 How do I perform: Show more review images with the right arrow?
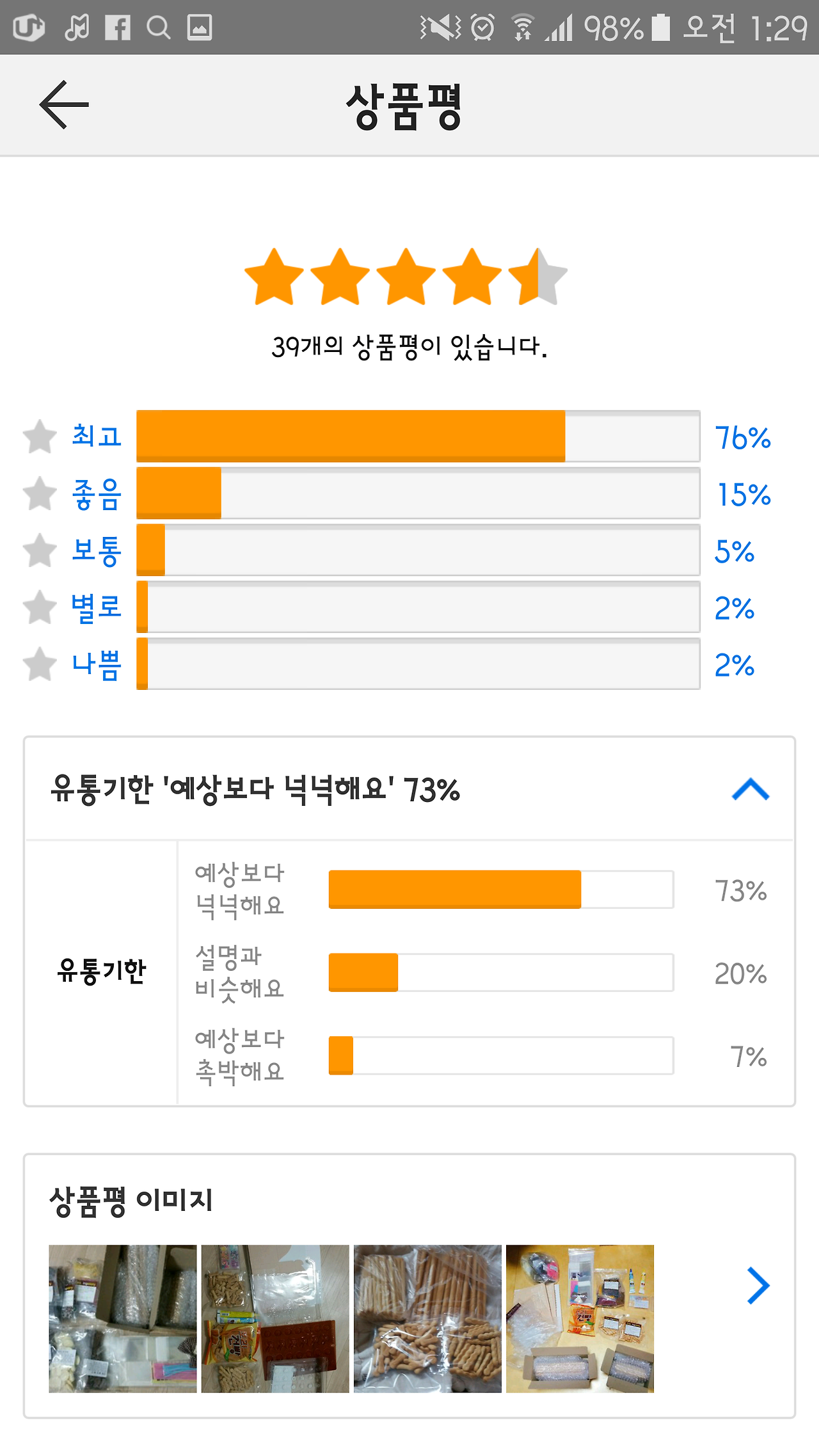click(758, 1286)
